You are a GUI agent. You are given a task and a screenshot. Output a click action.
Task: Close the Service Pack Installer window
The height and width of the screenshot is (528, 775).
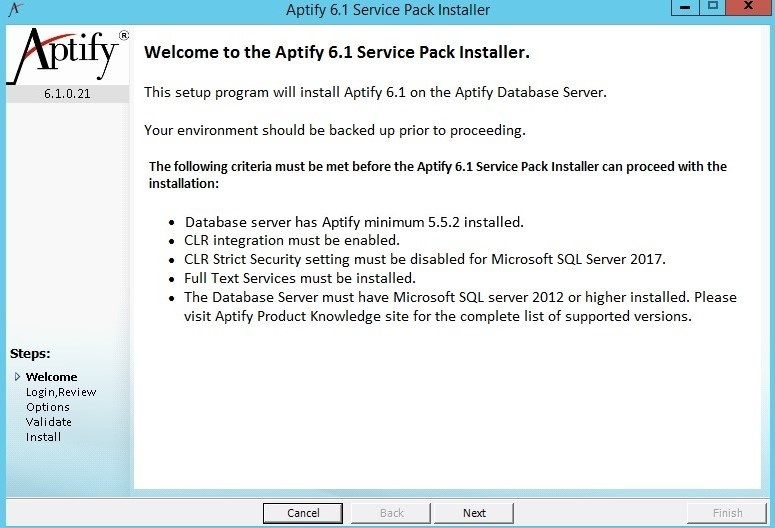click(748, 7)
